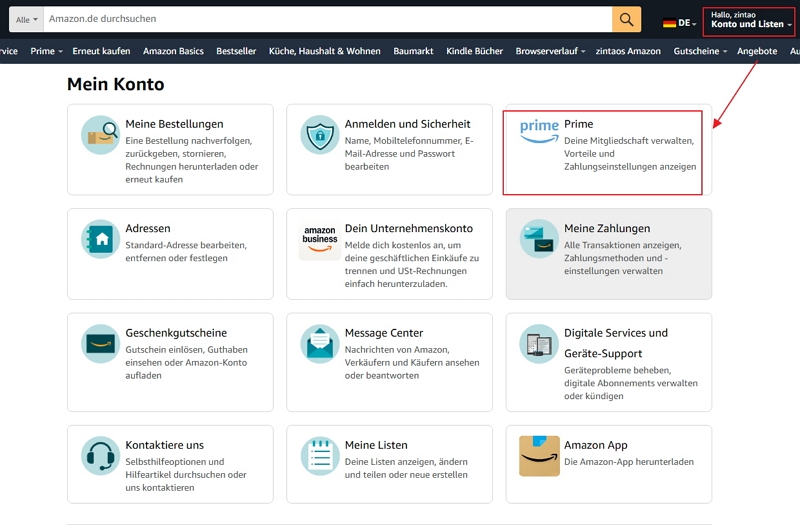
Task: Click the Anmelden und Sicherheit shield icon
Action: 320,135
